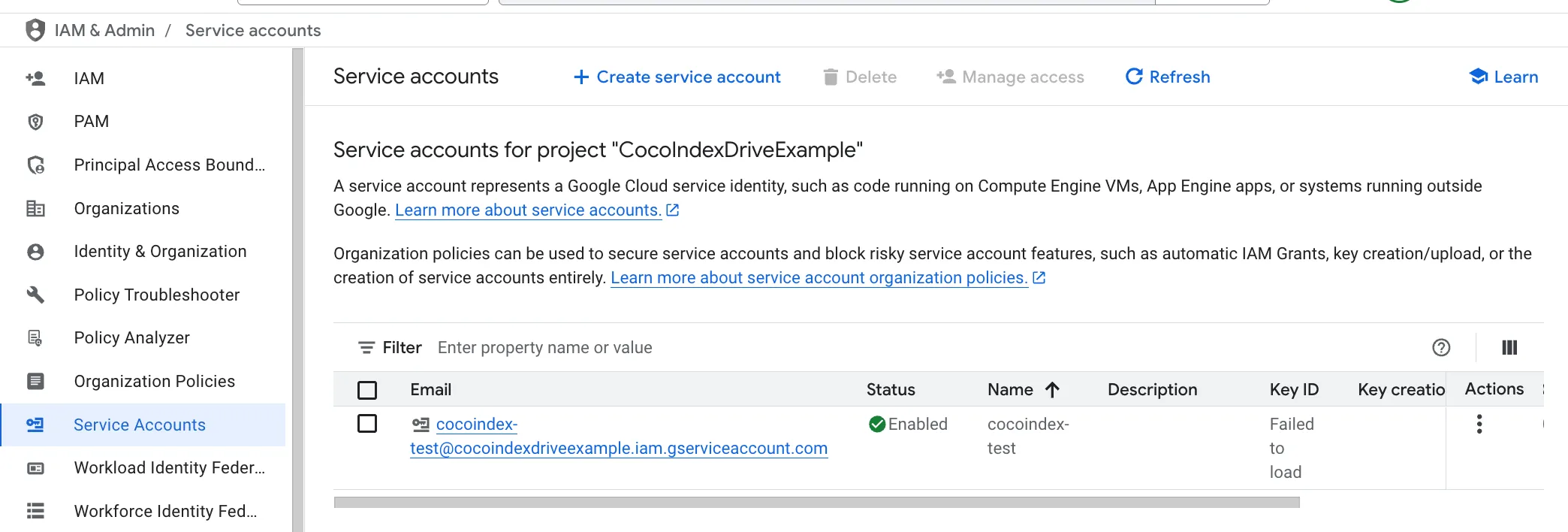Sort by Key ID column header

click(1294, 389)
